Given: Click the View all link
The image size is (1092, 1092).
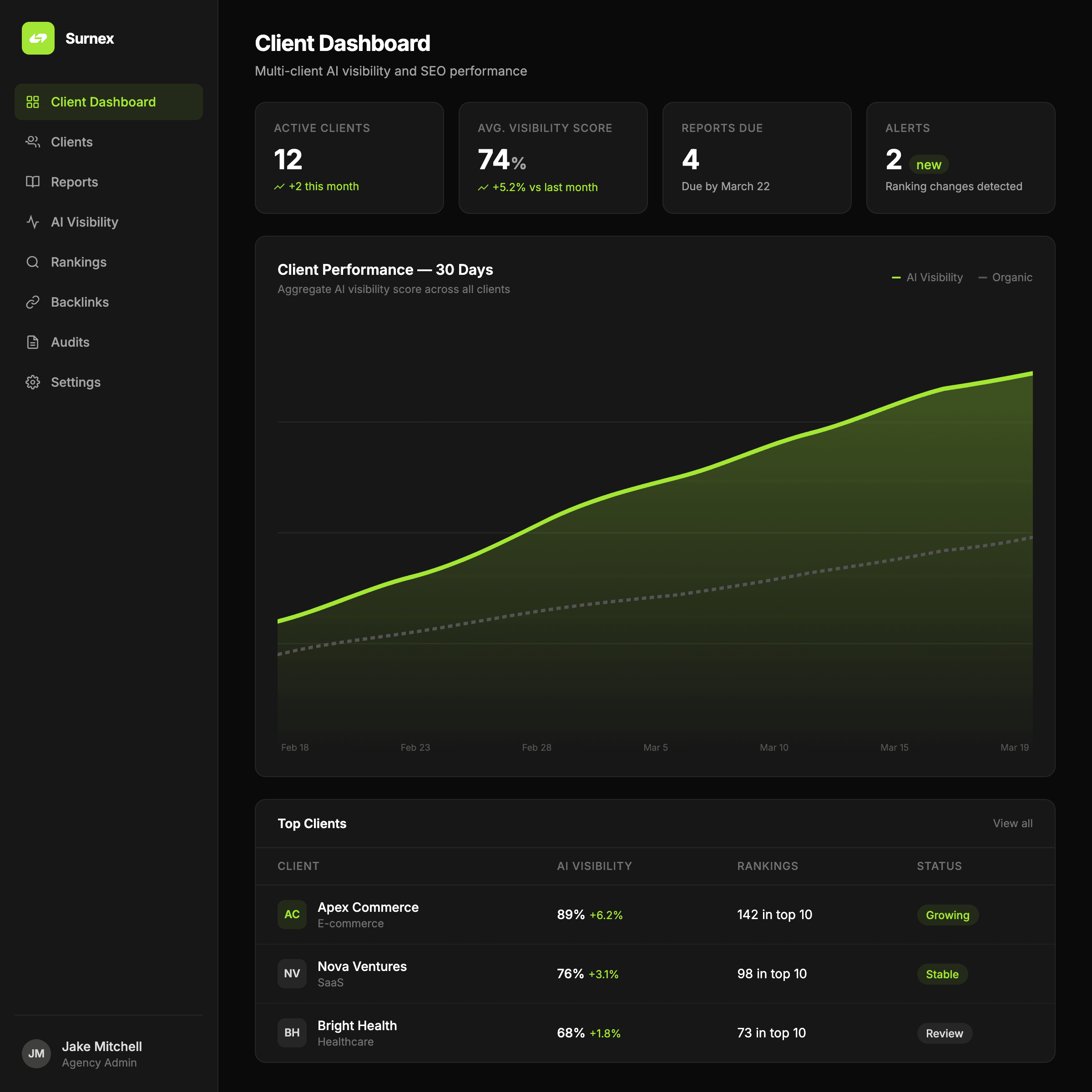Looking at the screenshot, I should pos(1012,824).
